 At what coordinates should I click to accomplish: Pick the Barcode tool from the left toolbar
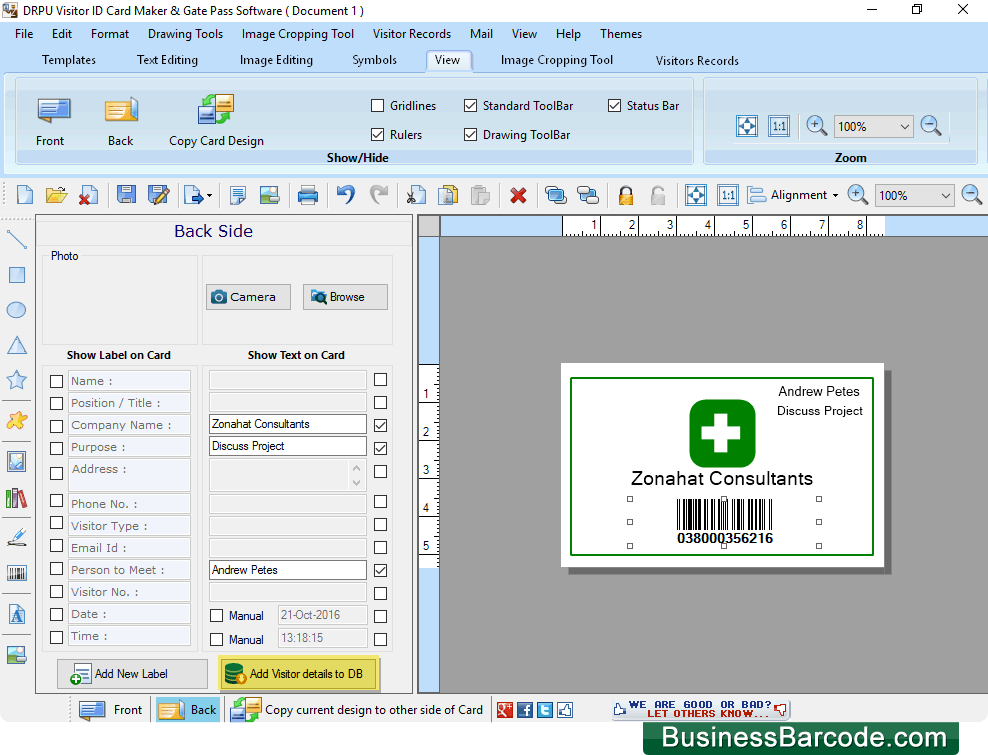16,573
